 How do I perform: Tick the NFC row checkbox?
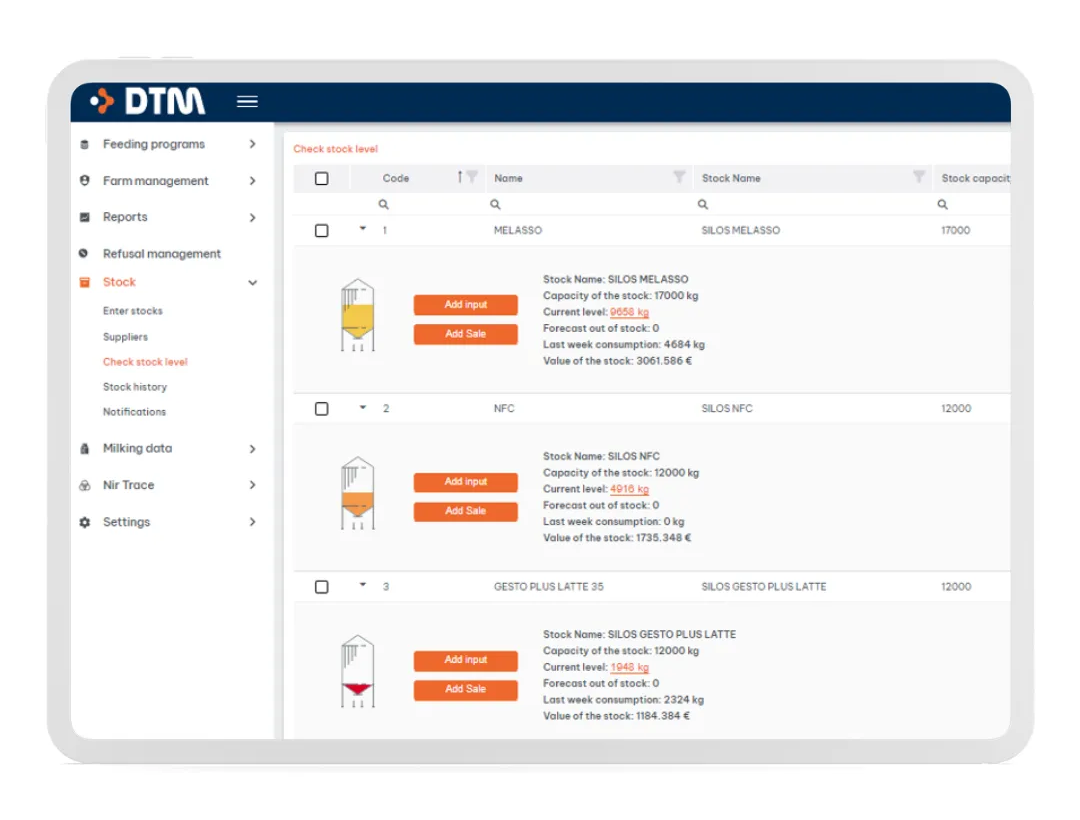click(x=321, y=409)
